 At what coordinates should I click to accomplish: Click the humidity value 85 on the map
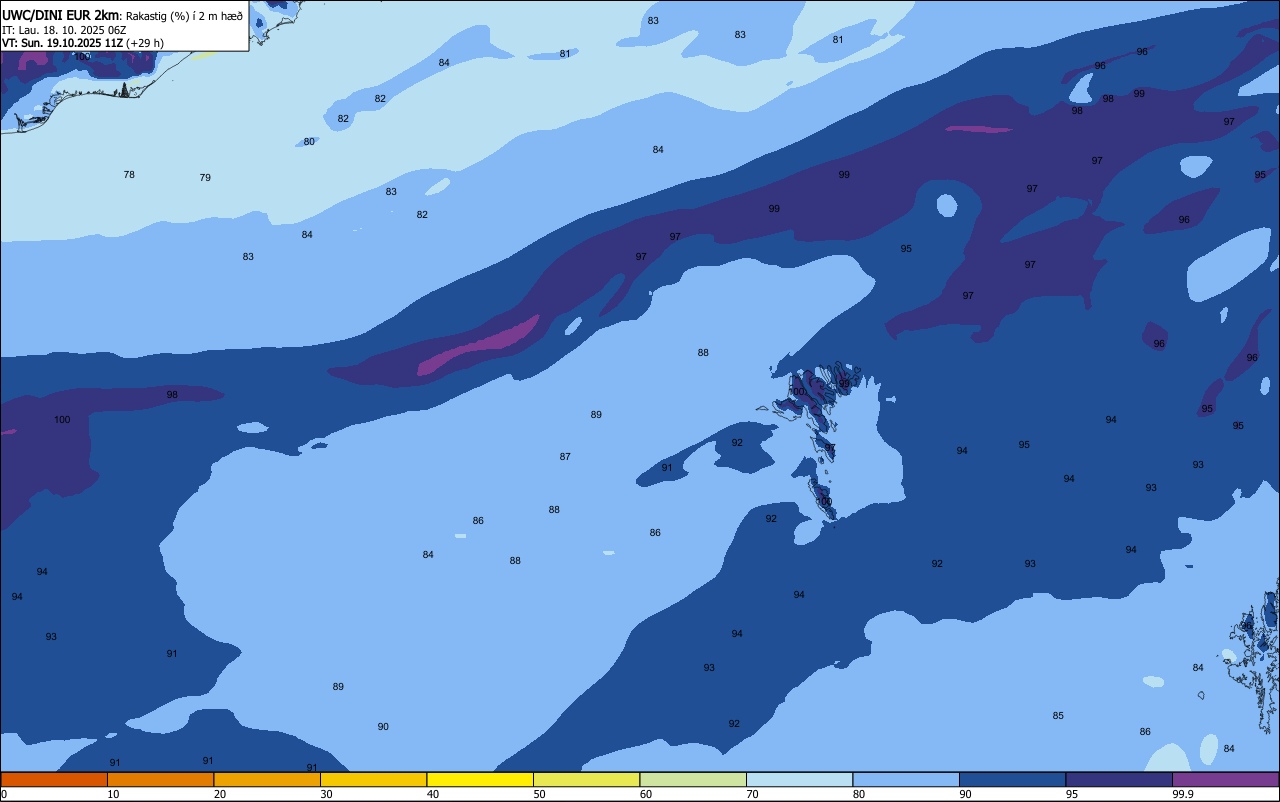1058,716
